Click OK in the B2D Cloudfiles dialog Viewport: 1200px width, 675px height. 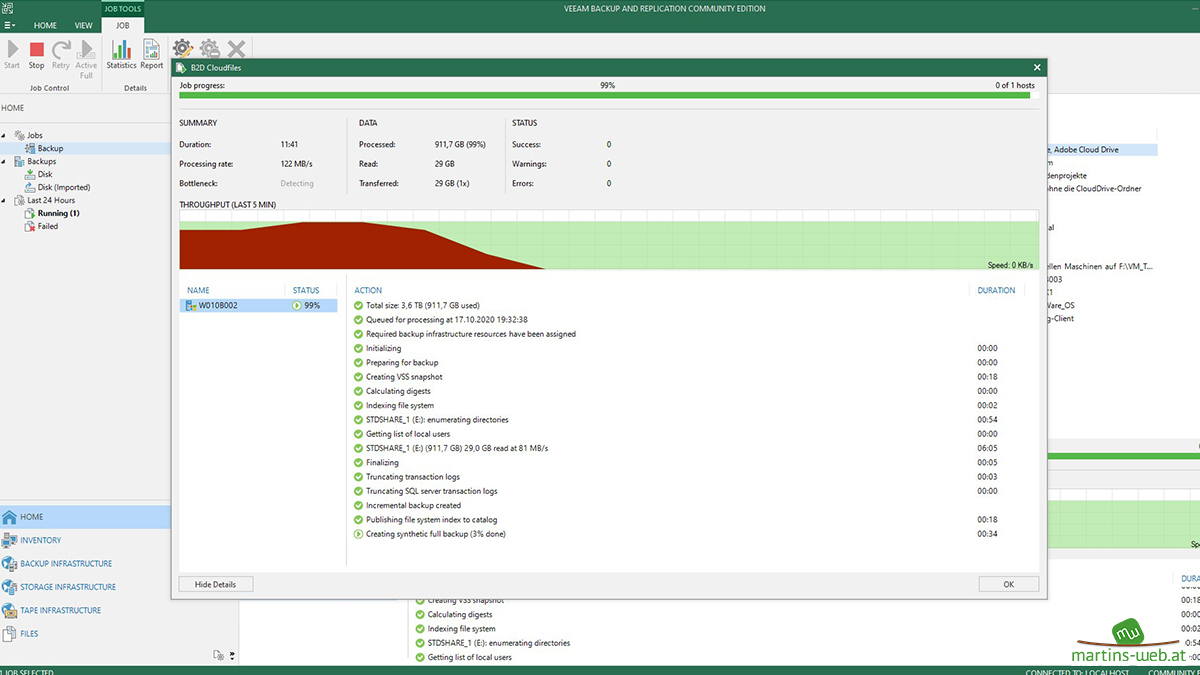[x=1008, y=584]
